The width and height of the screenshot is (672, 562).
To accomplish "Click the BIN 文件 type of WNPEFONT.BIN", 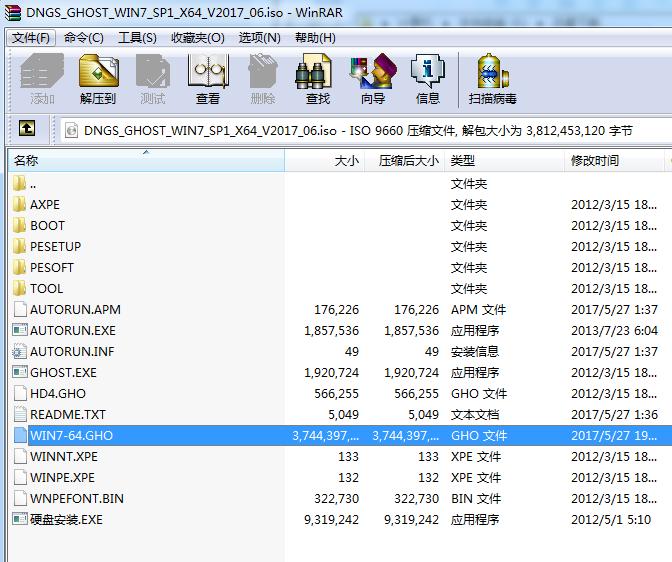I will coord(476,499).
